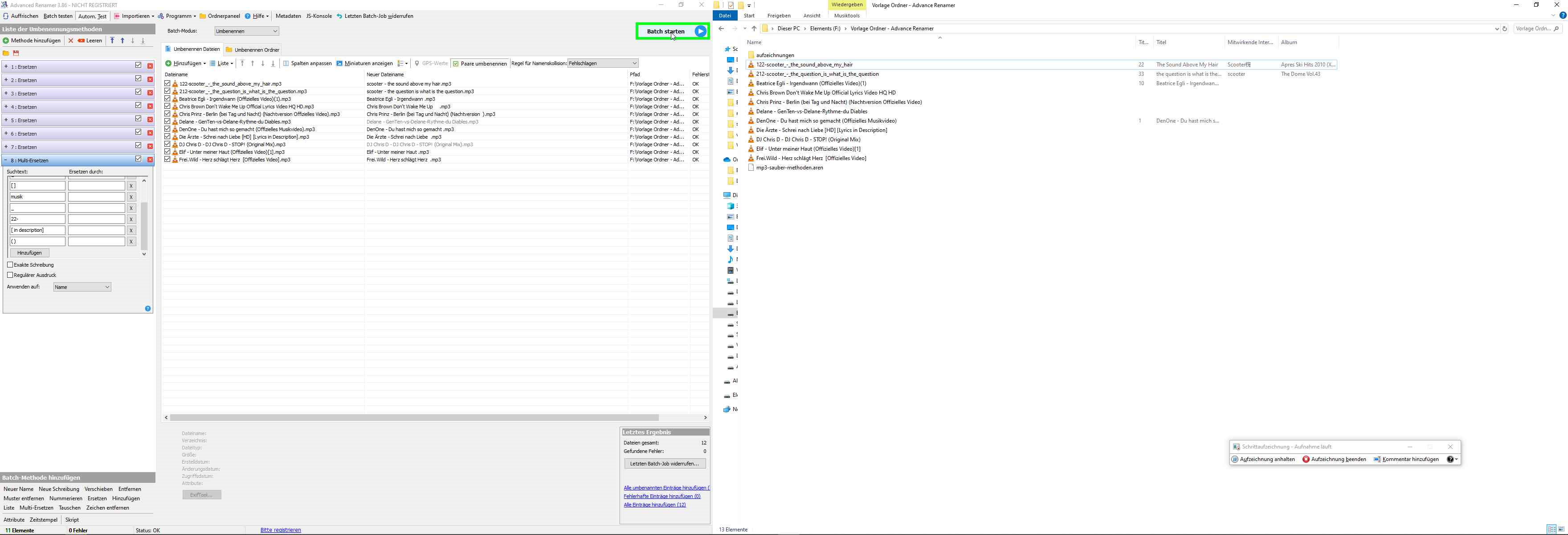Click Miniaturen anzeigen thumbnail icon
This screenshot has height=535, width=1568.
(x=339, y=63)
